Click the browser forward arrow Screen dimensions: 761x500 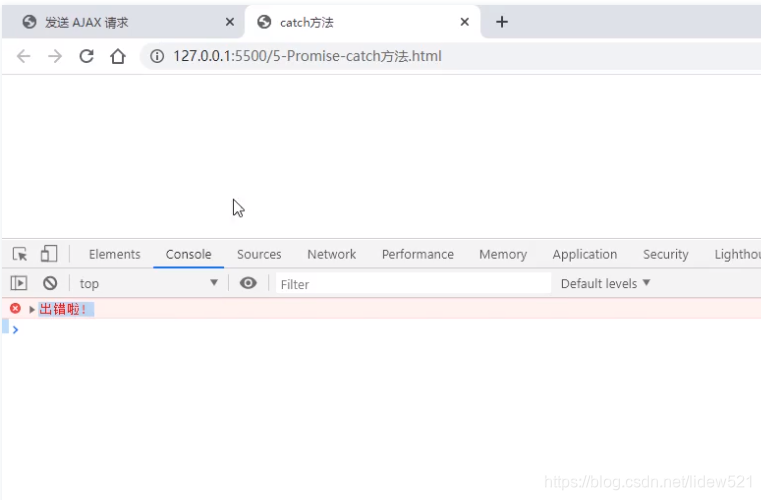pos(55,56)
